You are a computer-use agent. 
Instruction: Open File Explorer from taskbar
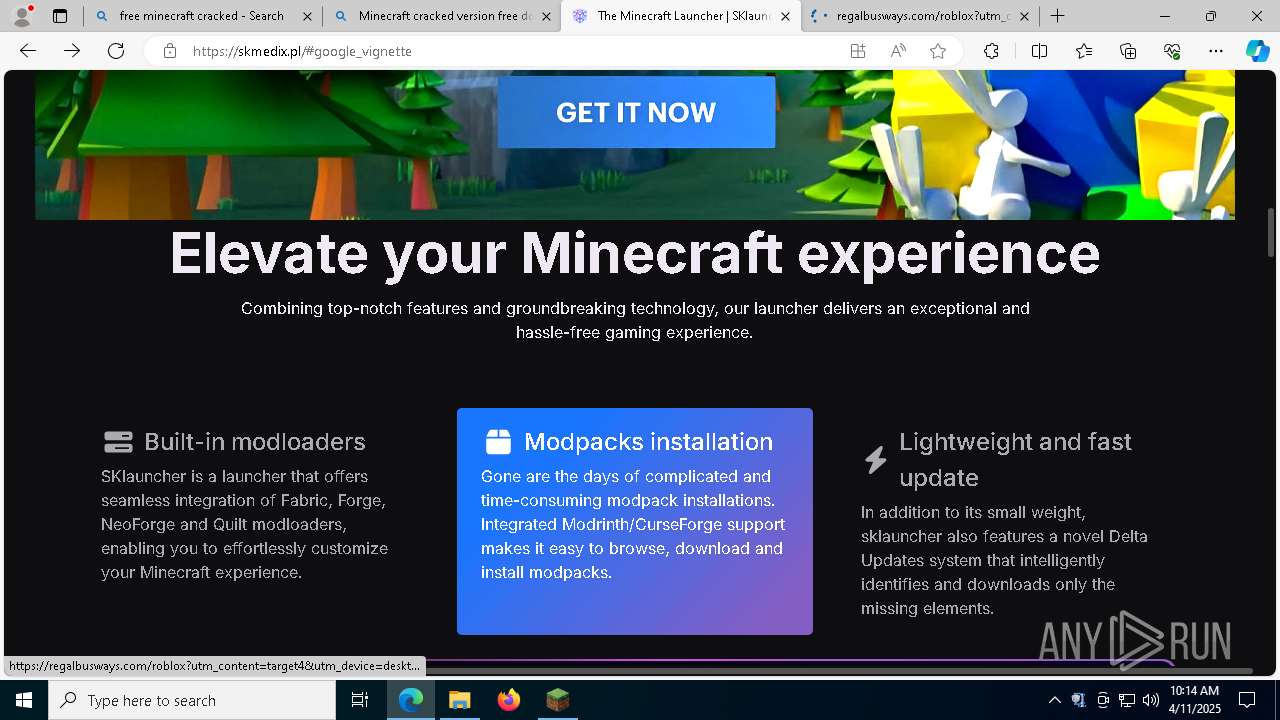[x=459, y=700]
